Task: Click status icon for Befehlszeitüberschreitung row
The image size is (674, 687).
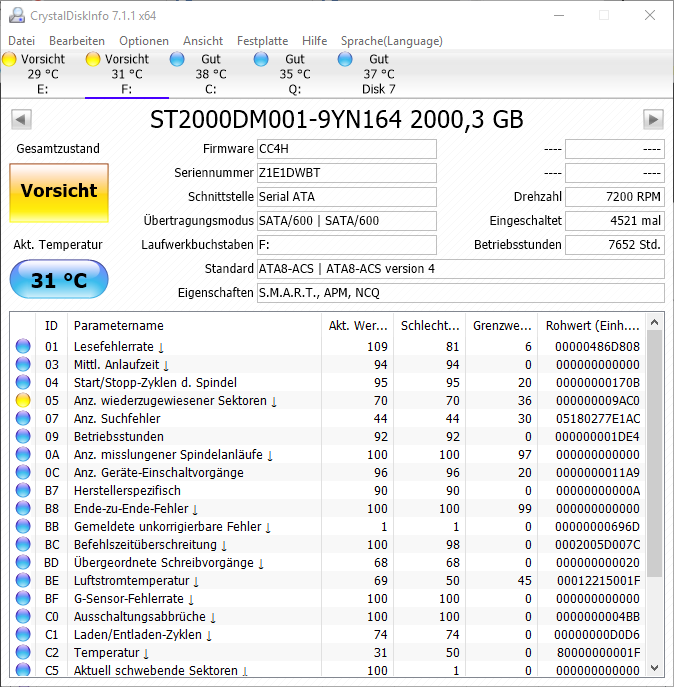Action: pos(23,544)
